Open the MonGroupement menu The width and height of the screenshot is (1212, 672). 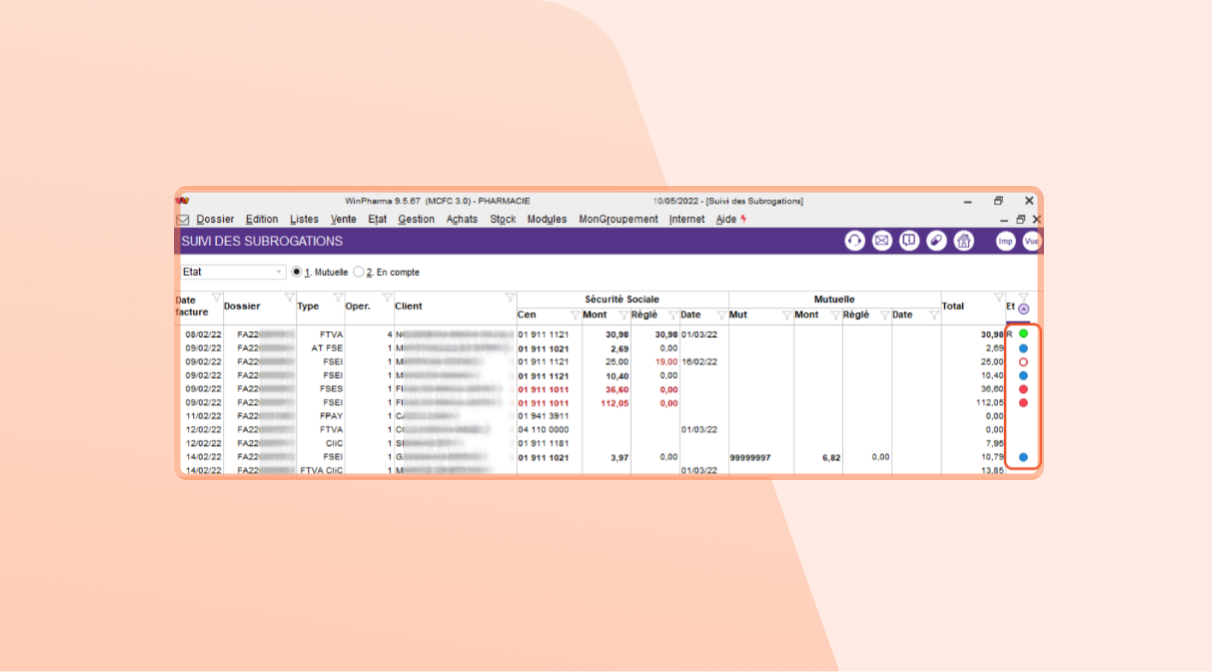pyautogui.click(x=618, y=219)
